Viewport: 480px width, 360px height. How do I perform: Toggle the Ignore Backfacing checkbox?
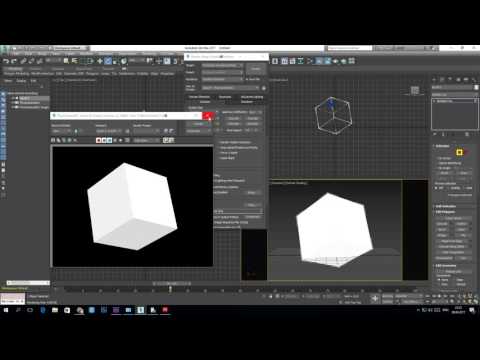(x=437, y=163)
